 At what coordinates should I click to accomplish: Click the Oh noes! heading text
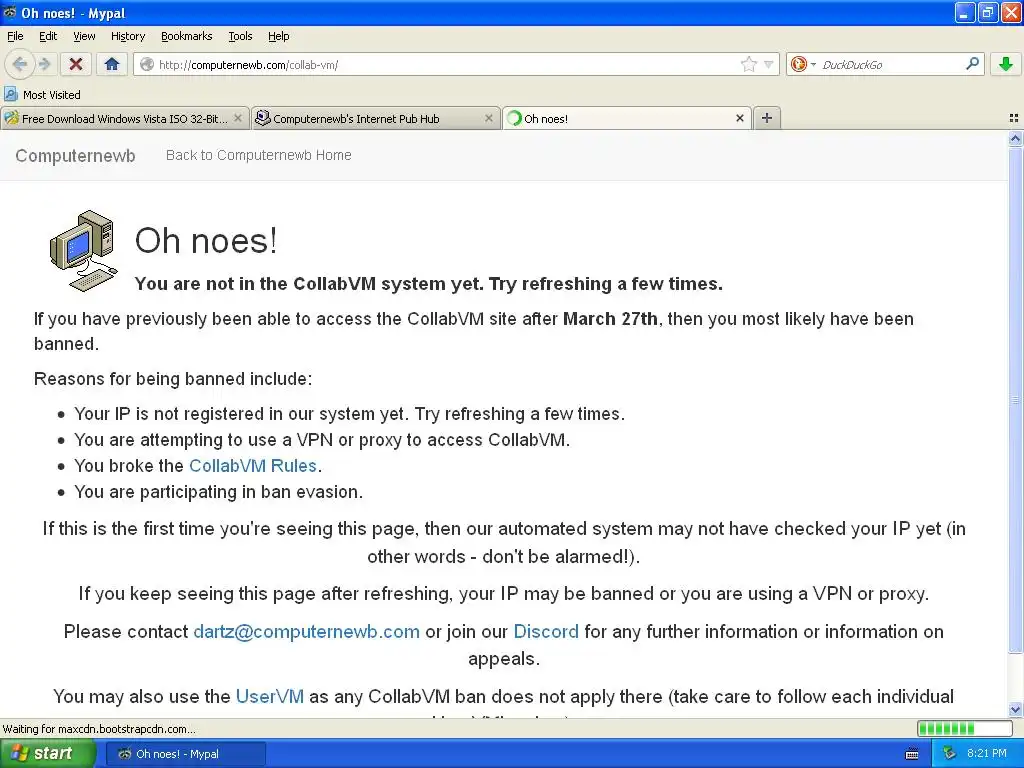pos(206,240)
